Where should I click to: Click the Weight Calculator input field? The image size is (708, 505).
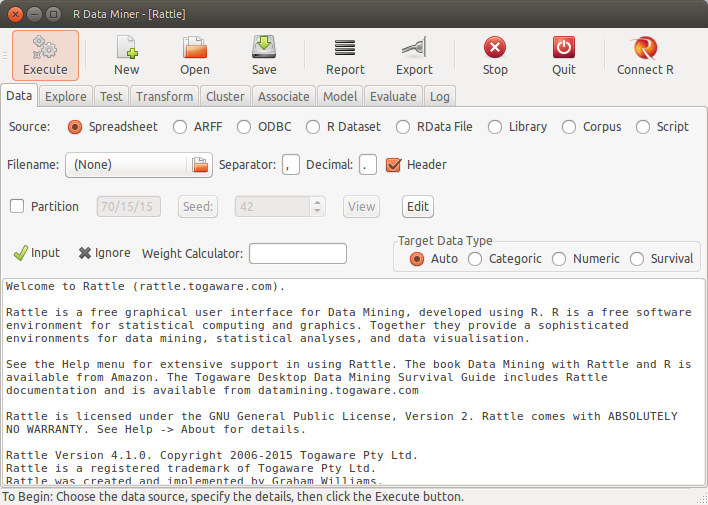pos(297,254)
